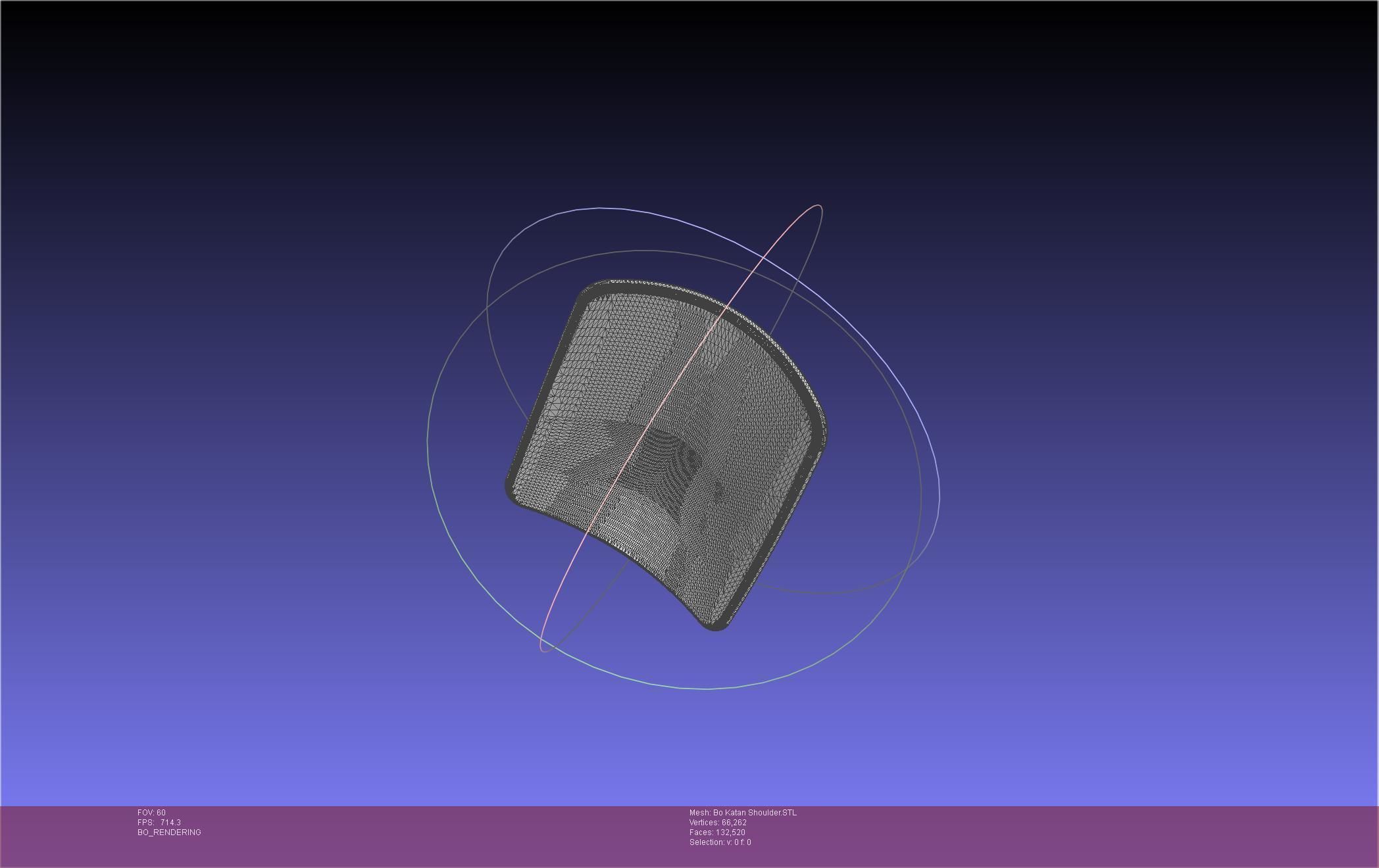1379x868 pixels.
Task: Click the Vertices: 66,262 text
Action: pos(718,823)
